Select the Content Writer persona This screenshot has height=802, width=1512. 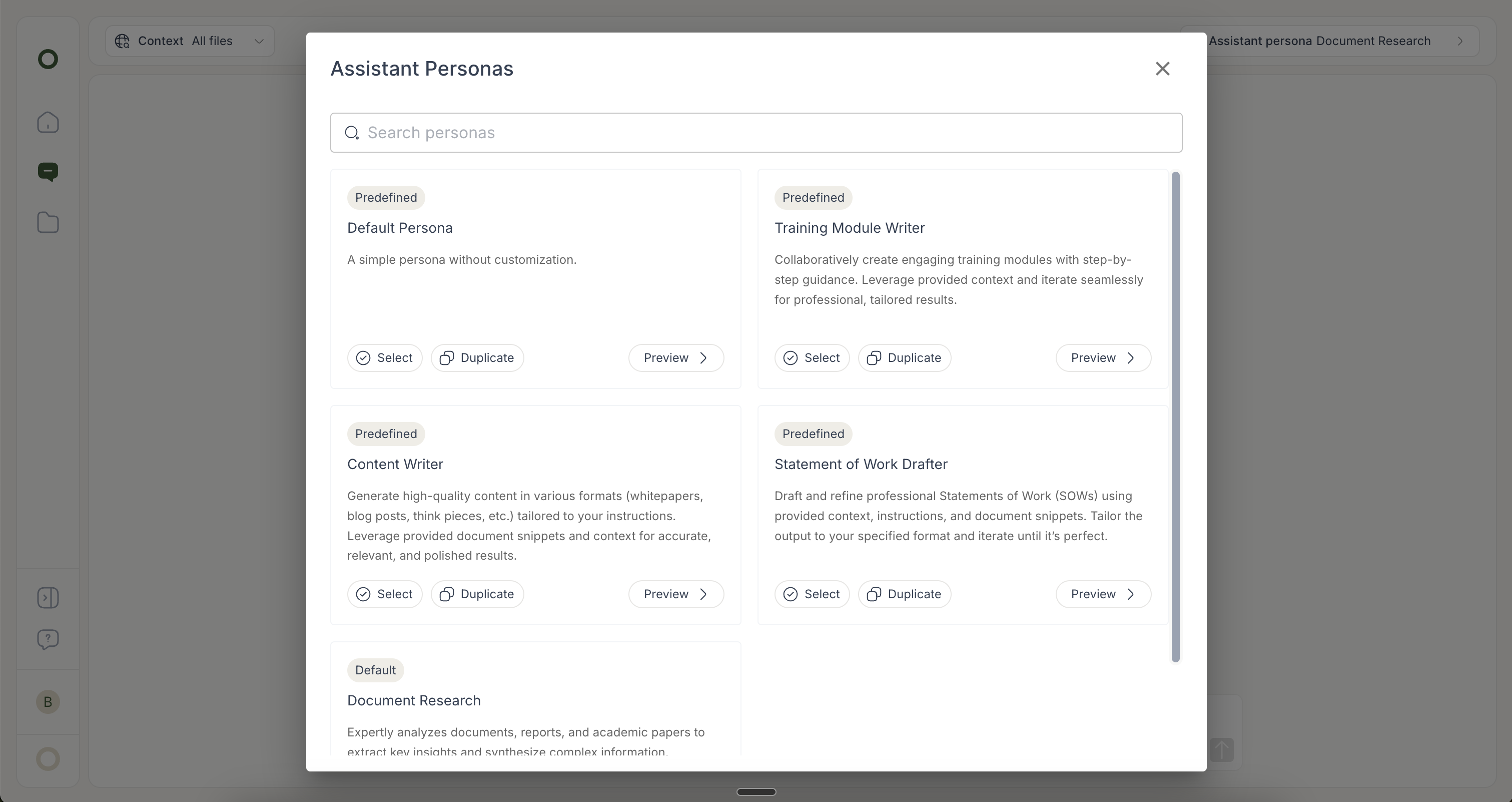[384, 594]
